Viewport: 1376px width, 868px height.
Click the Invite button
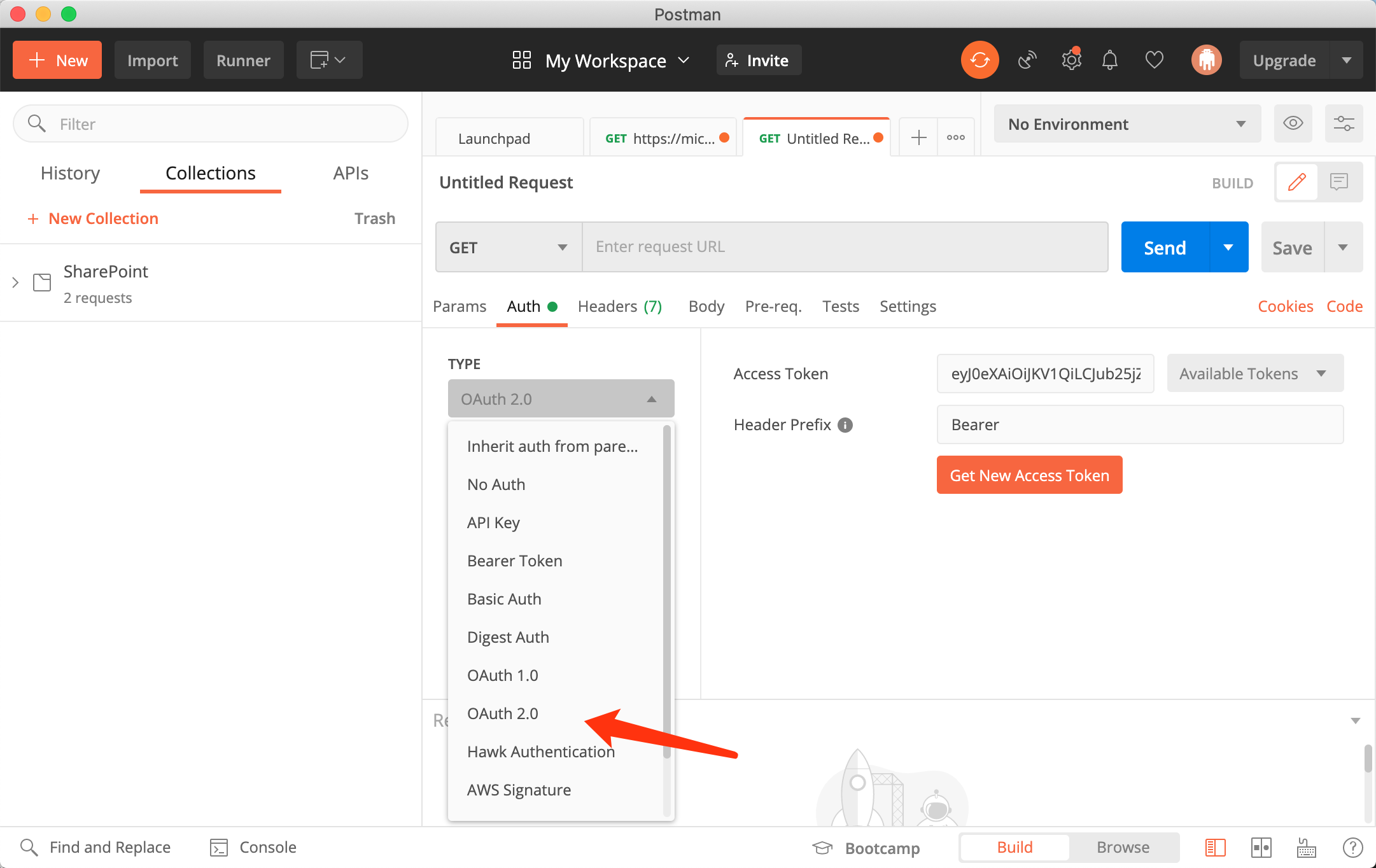coord(759,60)
